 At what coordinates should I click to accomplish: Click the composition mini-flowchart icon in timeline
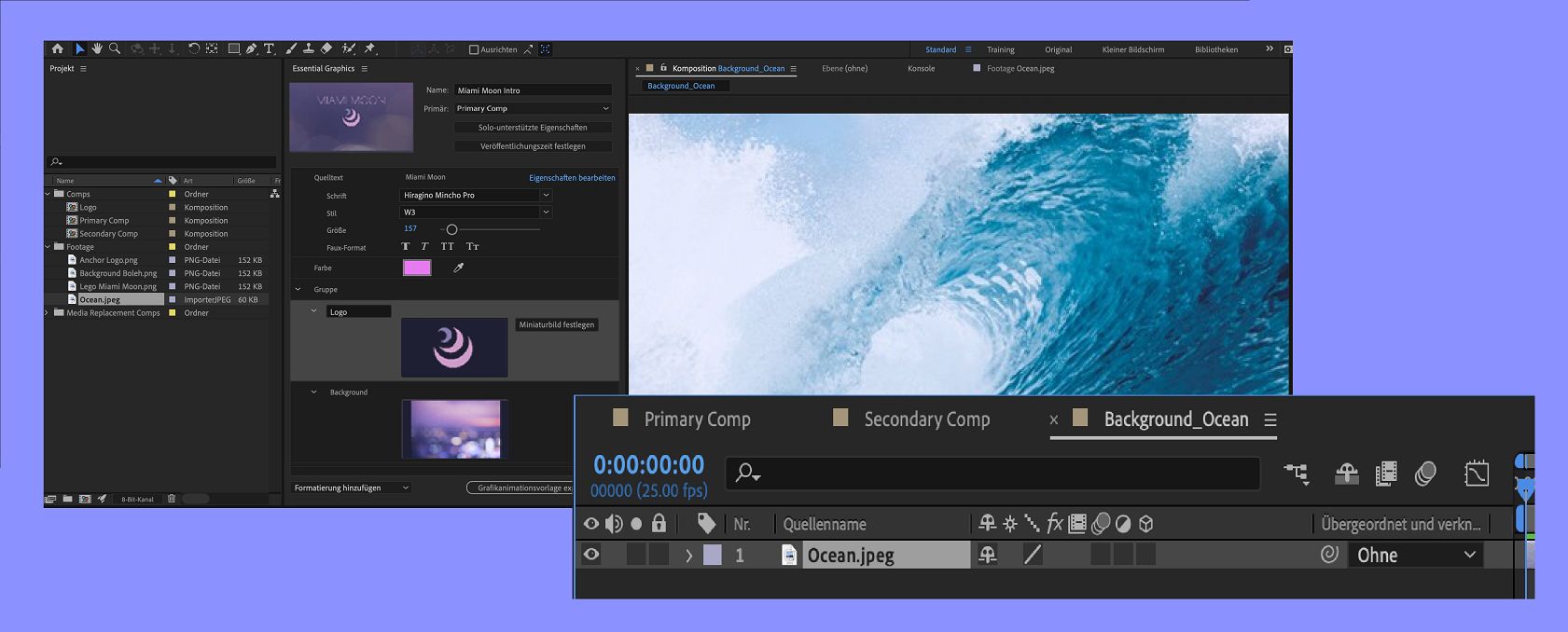coord(1297,474)
